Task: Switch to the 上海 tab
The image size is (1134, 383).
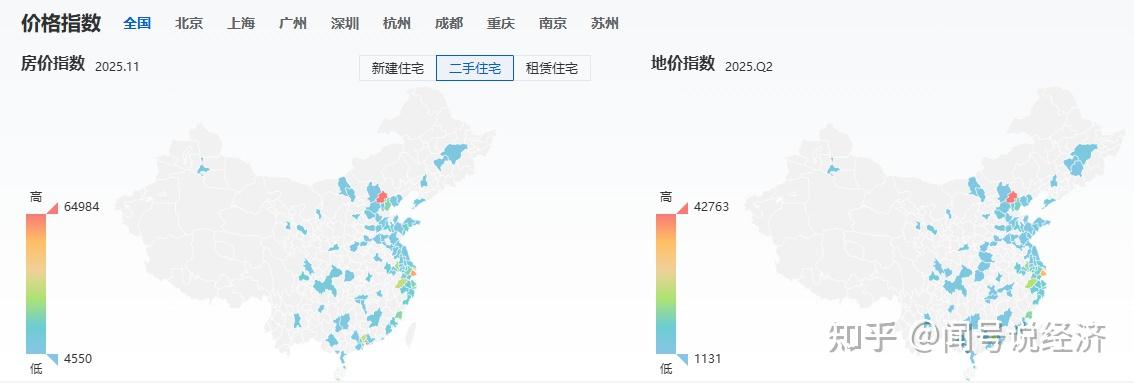Action: pyautogui.click(x=241, y=23)
